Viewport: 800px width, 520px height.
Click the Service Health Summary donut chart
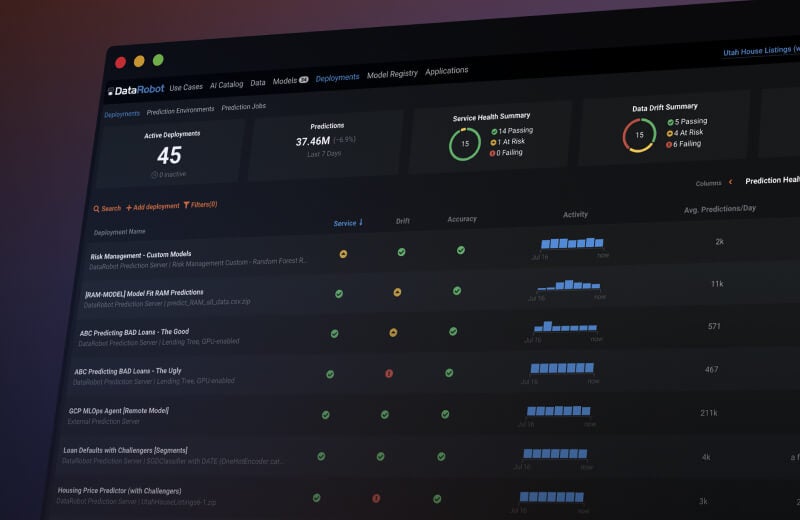(465, 144)
